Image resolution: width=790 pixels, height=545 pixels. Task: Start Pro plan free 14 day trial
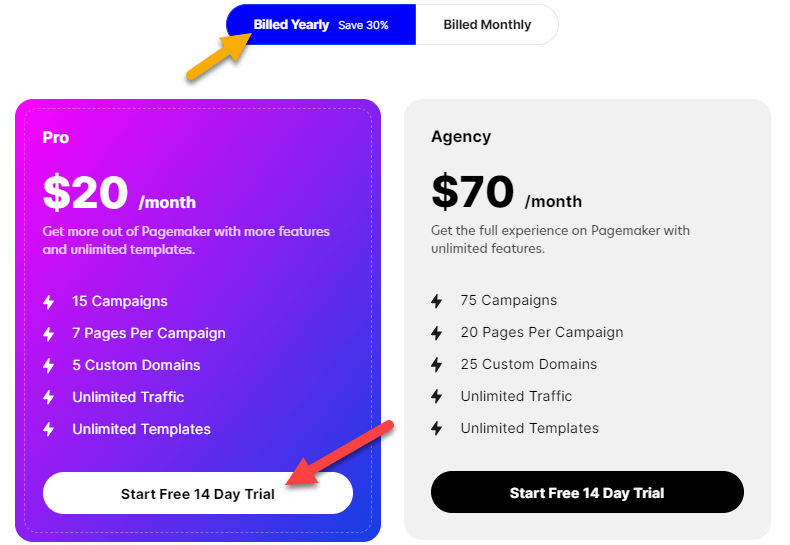(198, 494)
